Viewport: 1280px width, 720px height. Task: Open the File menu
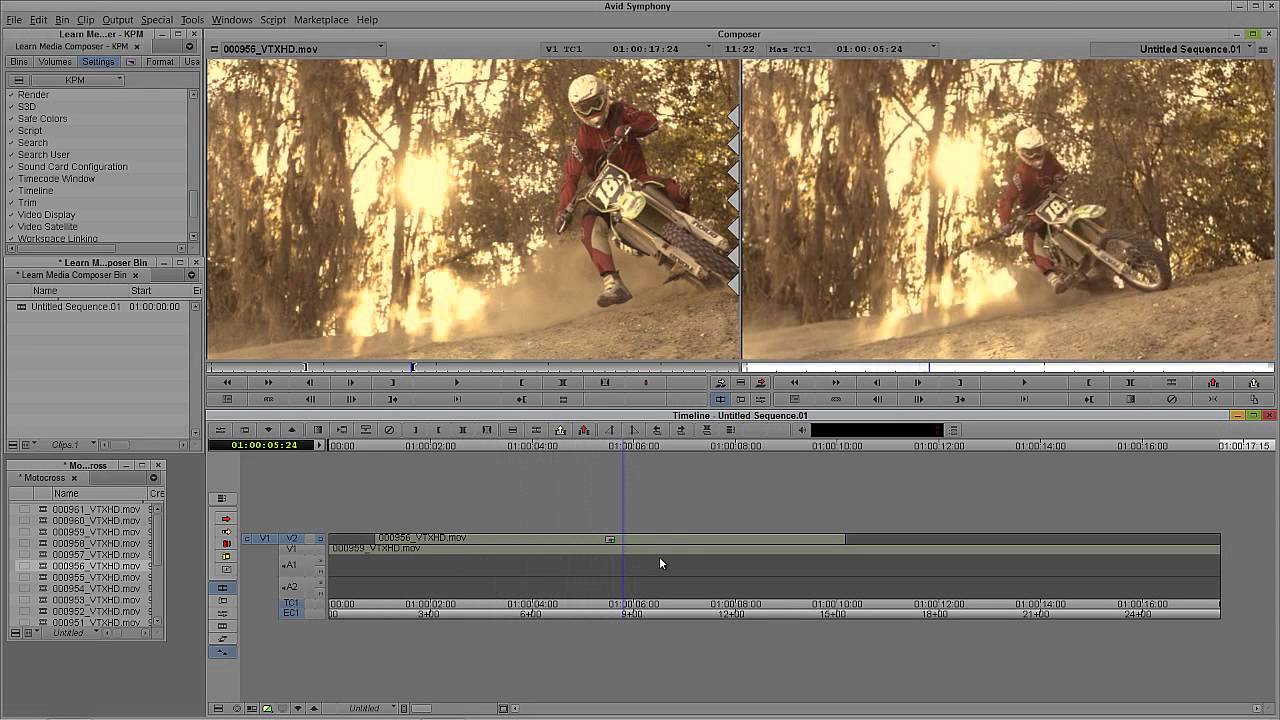pos(14,20)
